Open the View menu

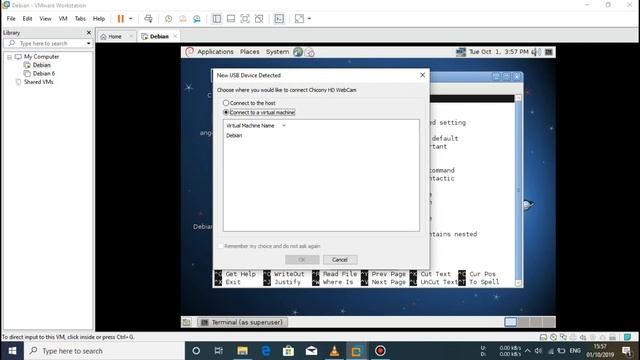[45, 19]
